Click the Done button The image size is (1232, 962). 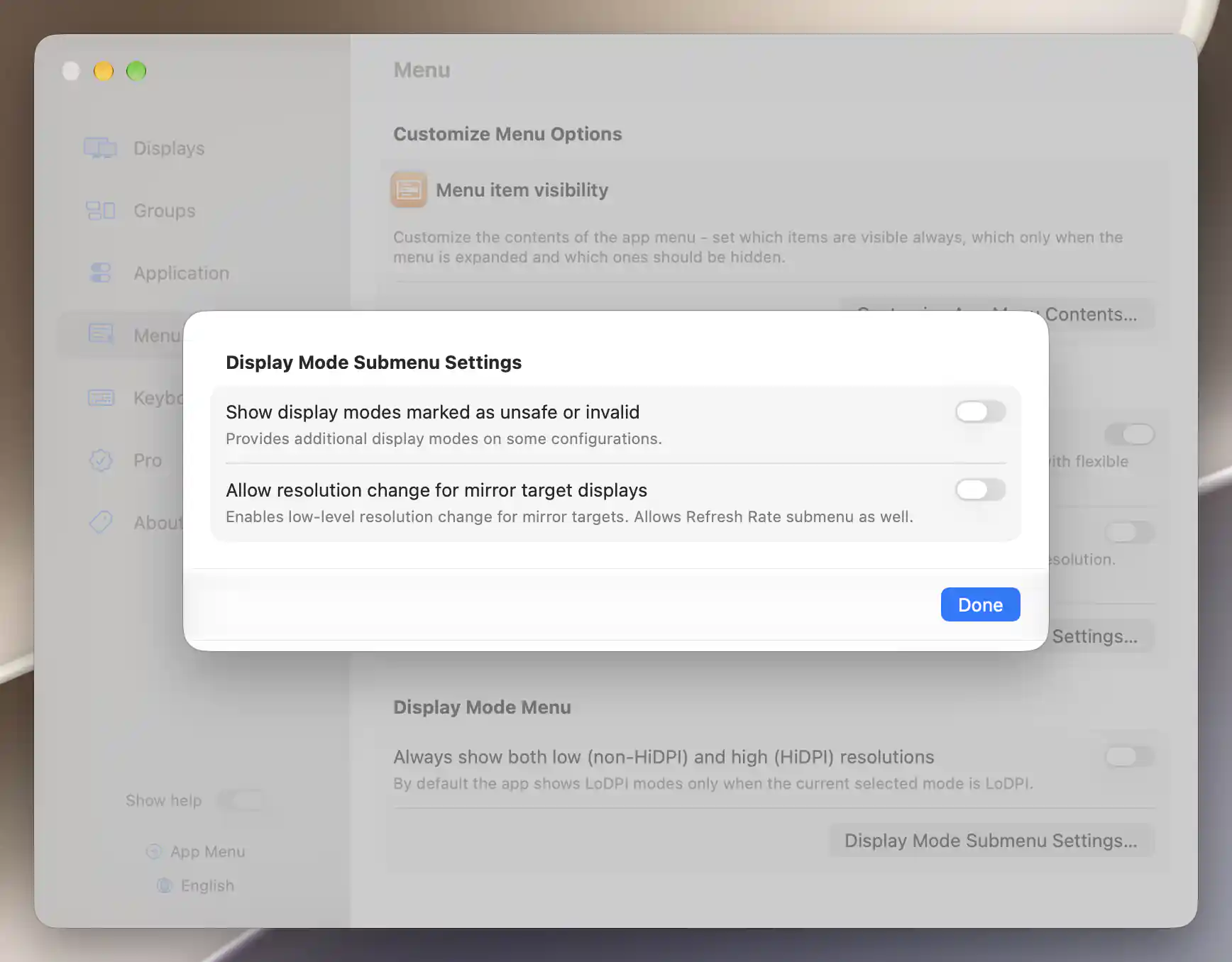pos(980,604)
